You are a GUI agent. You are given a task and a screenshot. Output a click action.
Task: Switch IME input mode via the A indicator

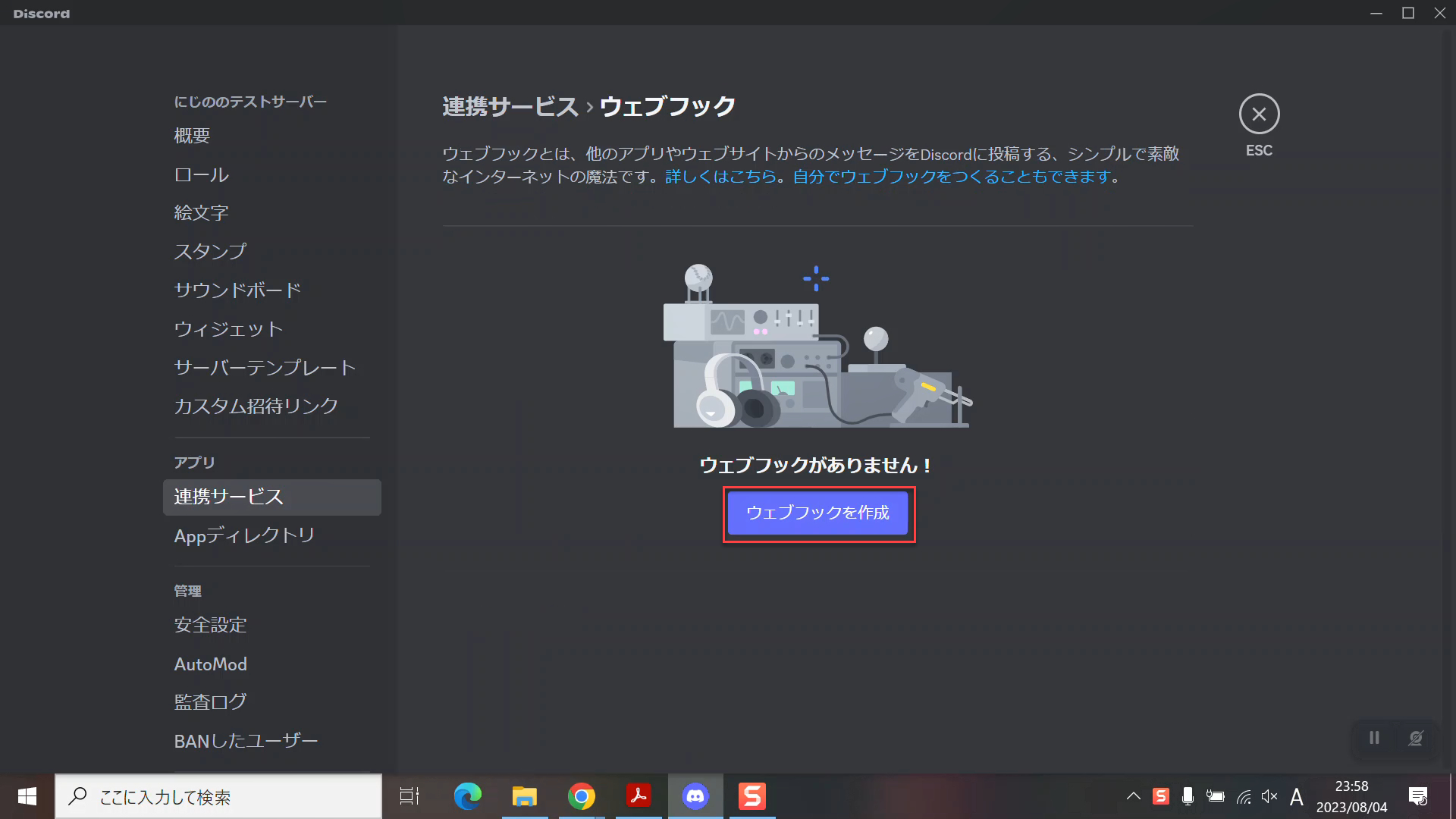pyautogui.click(x=1297, y=796)
